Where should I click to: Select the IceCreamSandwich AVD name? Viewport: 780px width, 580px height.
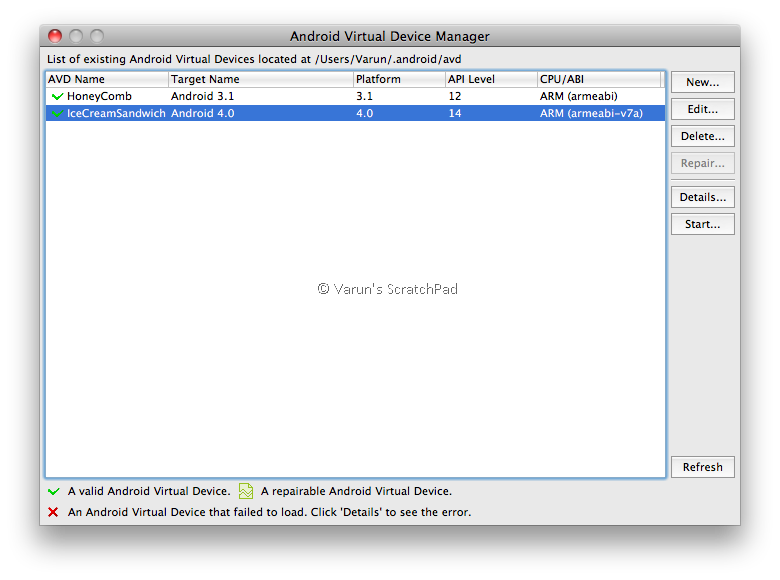[x=116, y=113]
